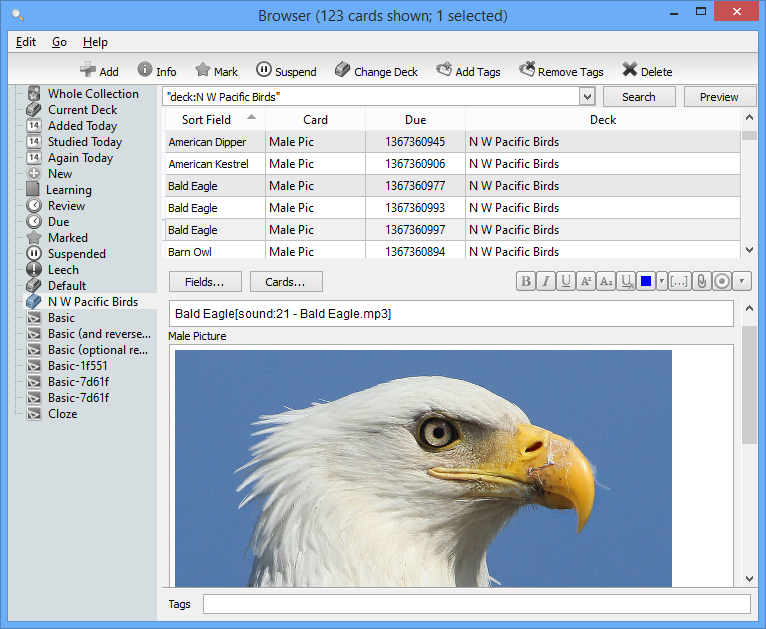Sort by the Due column header
Screen dimensions: 766x629
(415, 120)
